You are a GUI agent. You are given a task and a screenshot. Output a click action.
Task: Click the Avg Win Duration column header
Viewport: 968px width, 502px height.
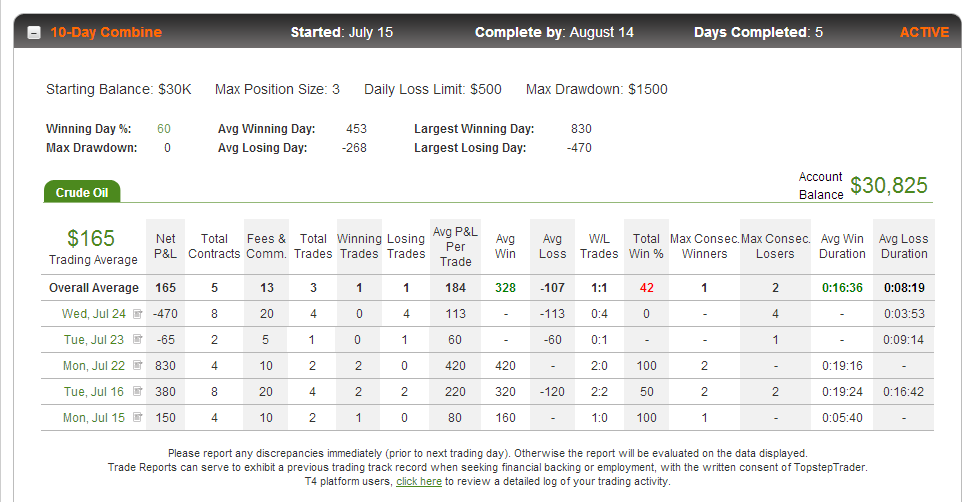(842, 246)
